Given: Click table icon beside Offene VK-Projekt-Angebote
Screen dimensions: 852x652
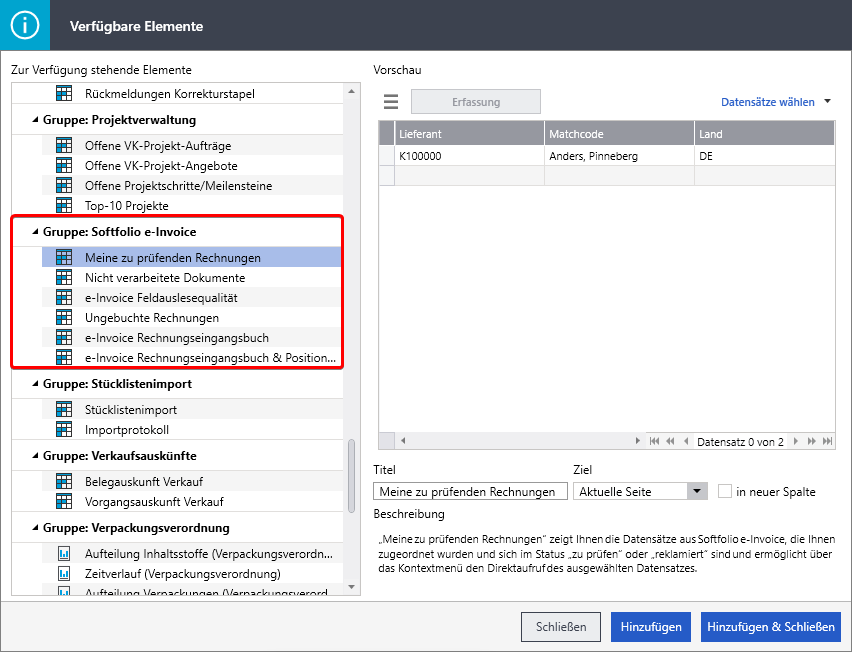Looking at the screenshot, I should (x=64, y=166).
